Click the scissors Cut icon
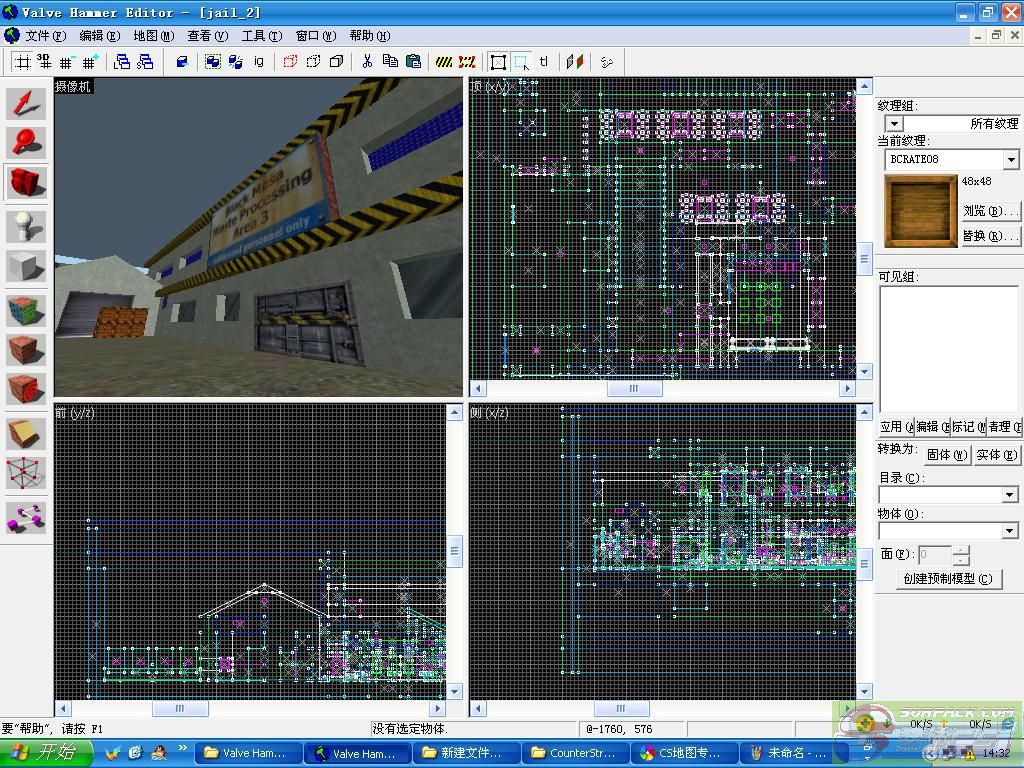The image size is (1024, 768). click(367, 62)
